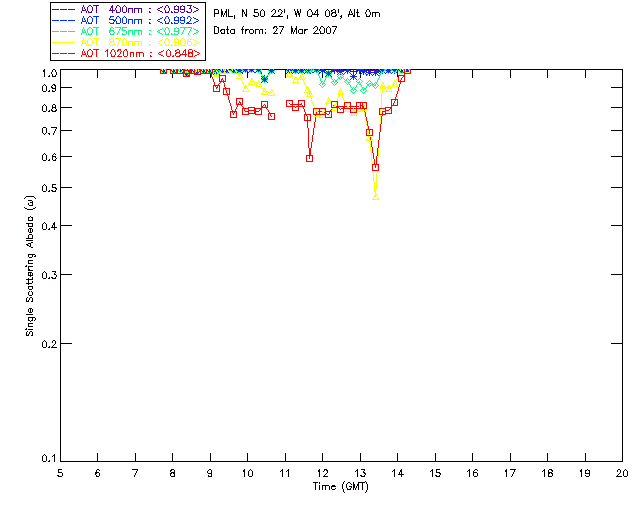Click the AOT 400nm legend entry
This screenshot has height=512, width=640.
click(x=126, y=9)
